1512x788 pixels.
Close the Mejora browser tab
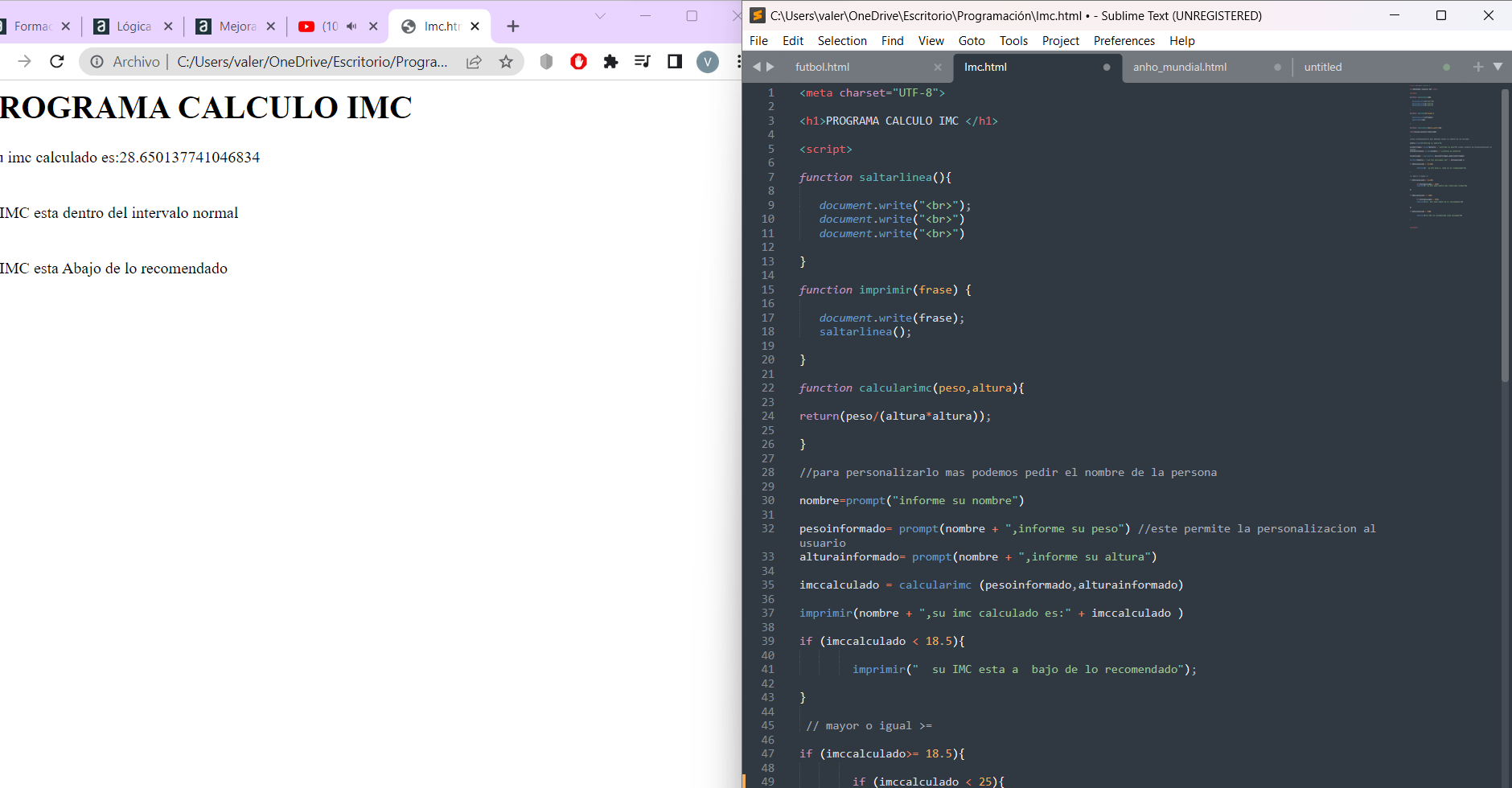[x=271, y=26]
